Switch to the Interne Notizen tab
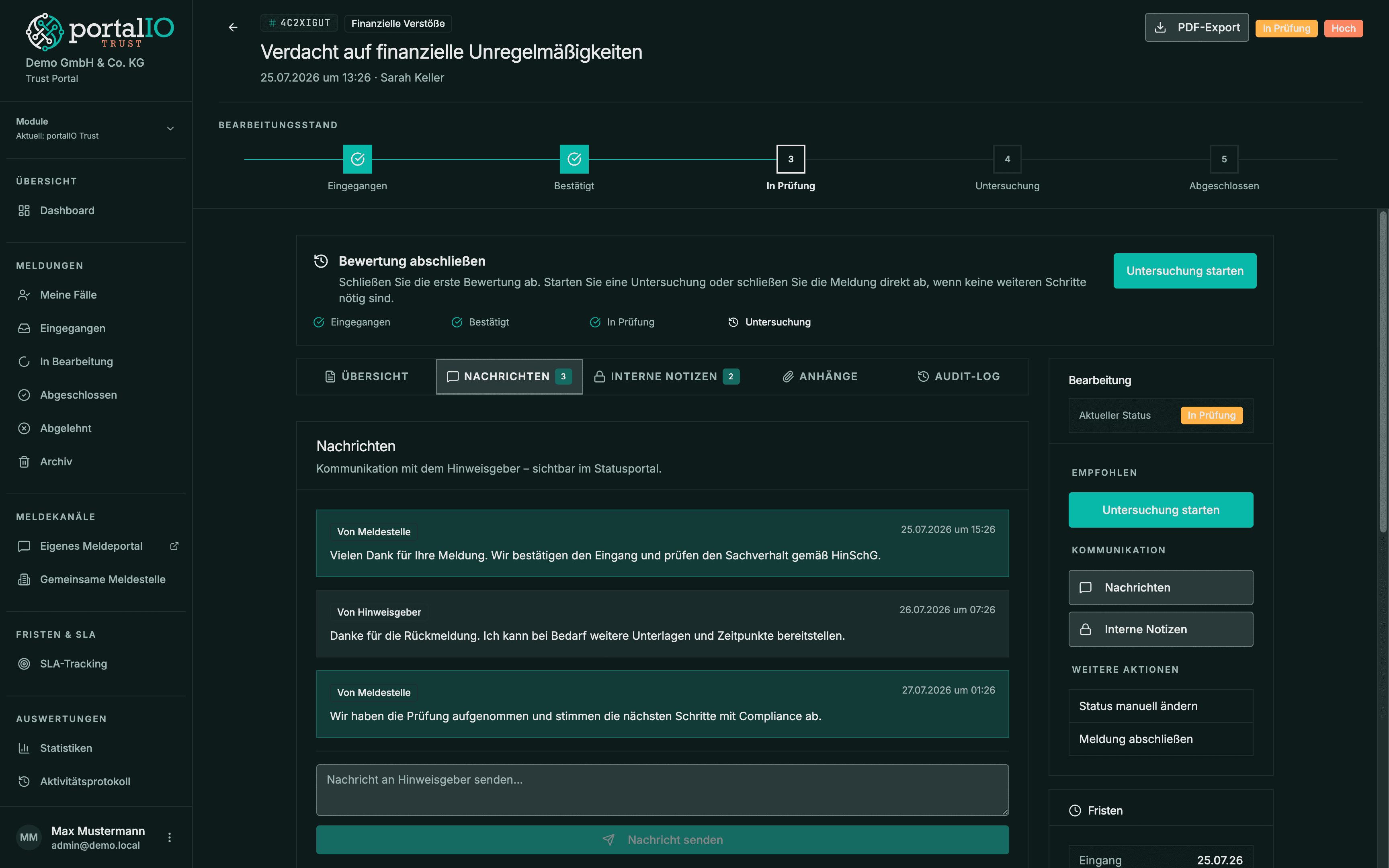 666,377
